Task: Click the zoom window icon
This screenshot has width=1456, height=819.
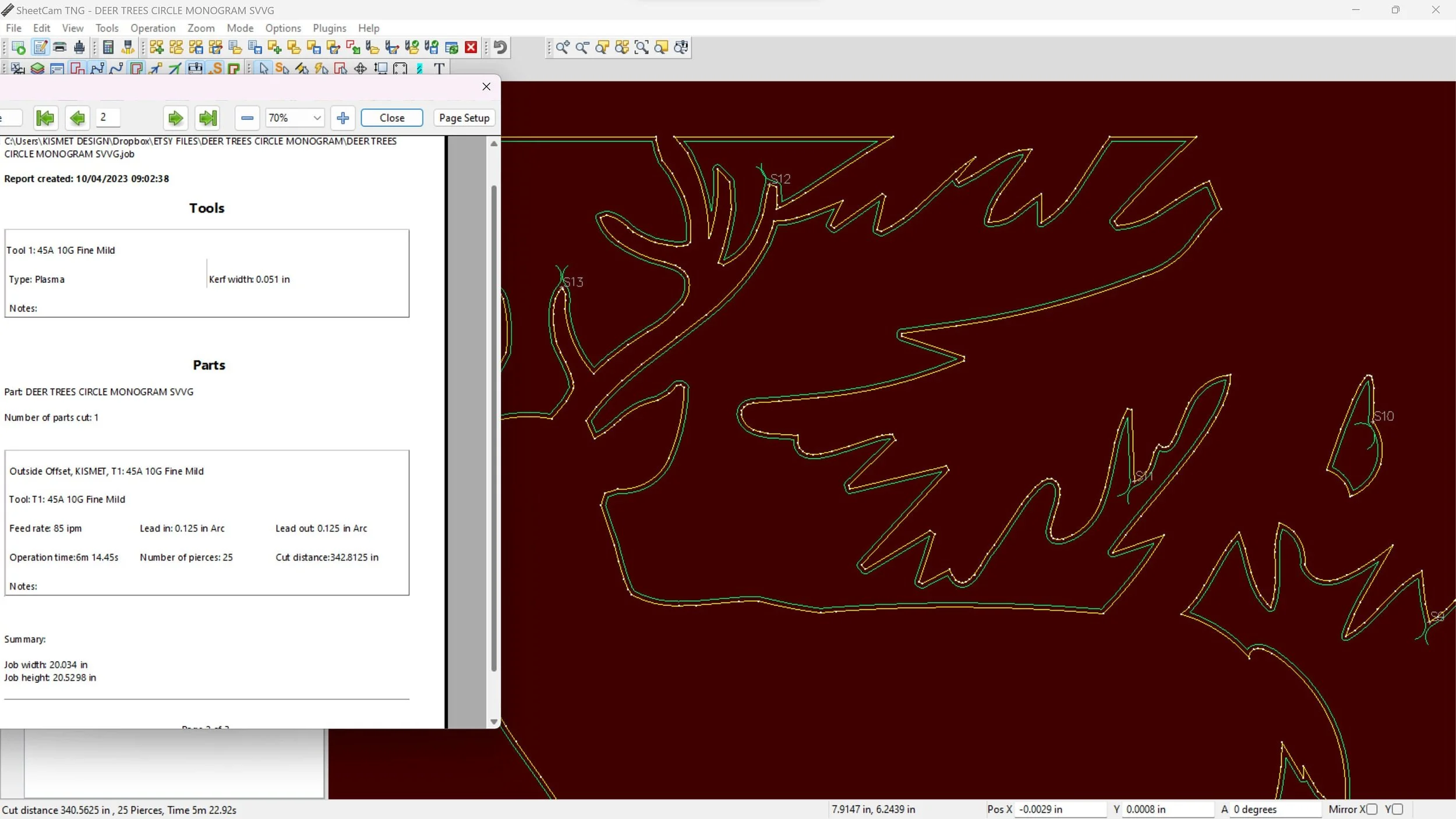Action: coord(642,47)
